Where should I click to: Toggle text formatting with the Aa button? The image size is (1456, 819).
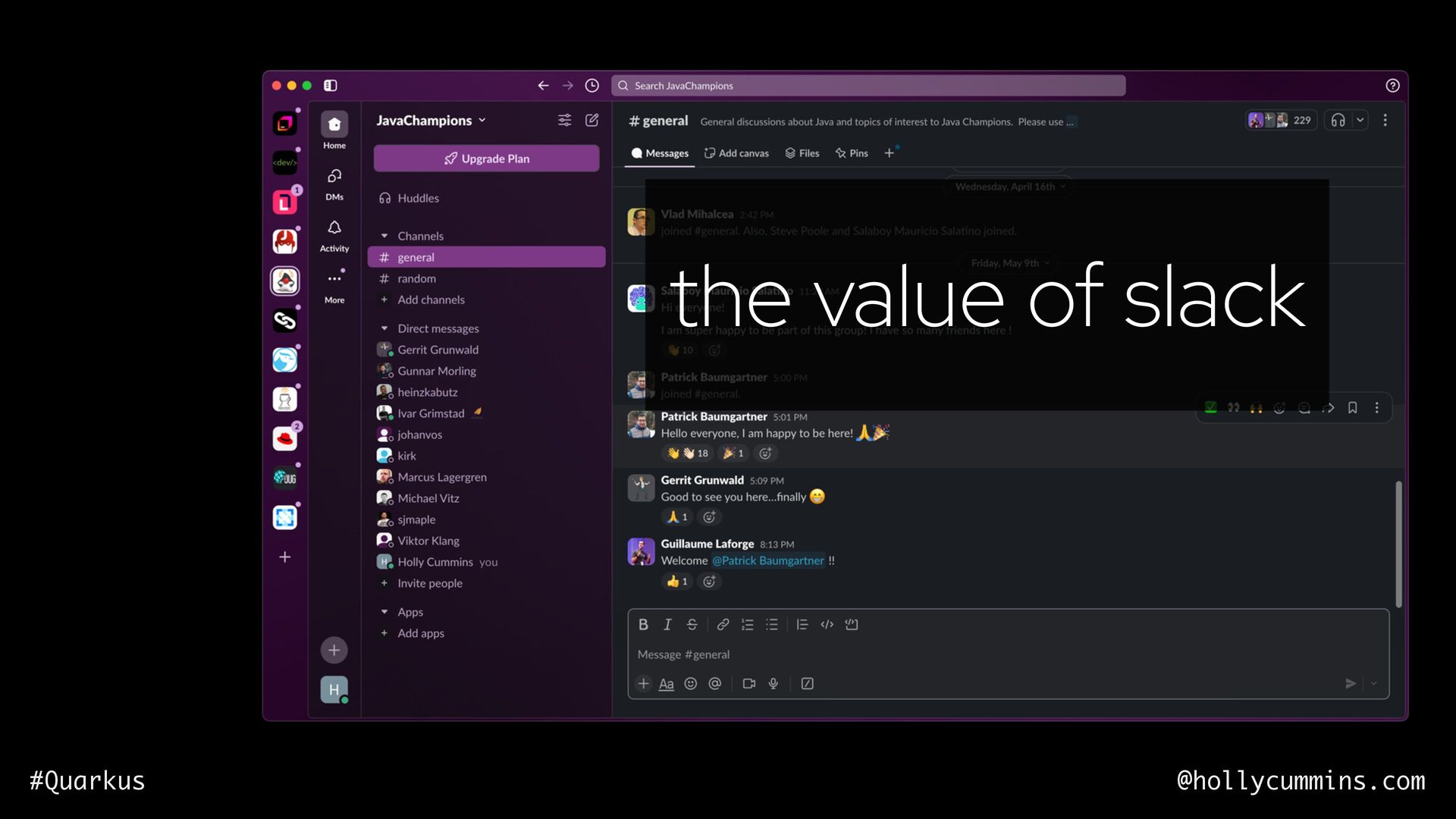pyautogui.click(x=666, y=683)
